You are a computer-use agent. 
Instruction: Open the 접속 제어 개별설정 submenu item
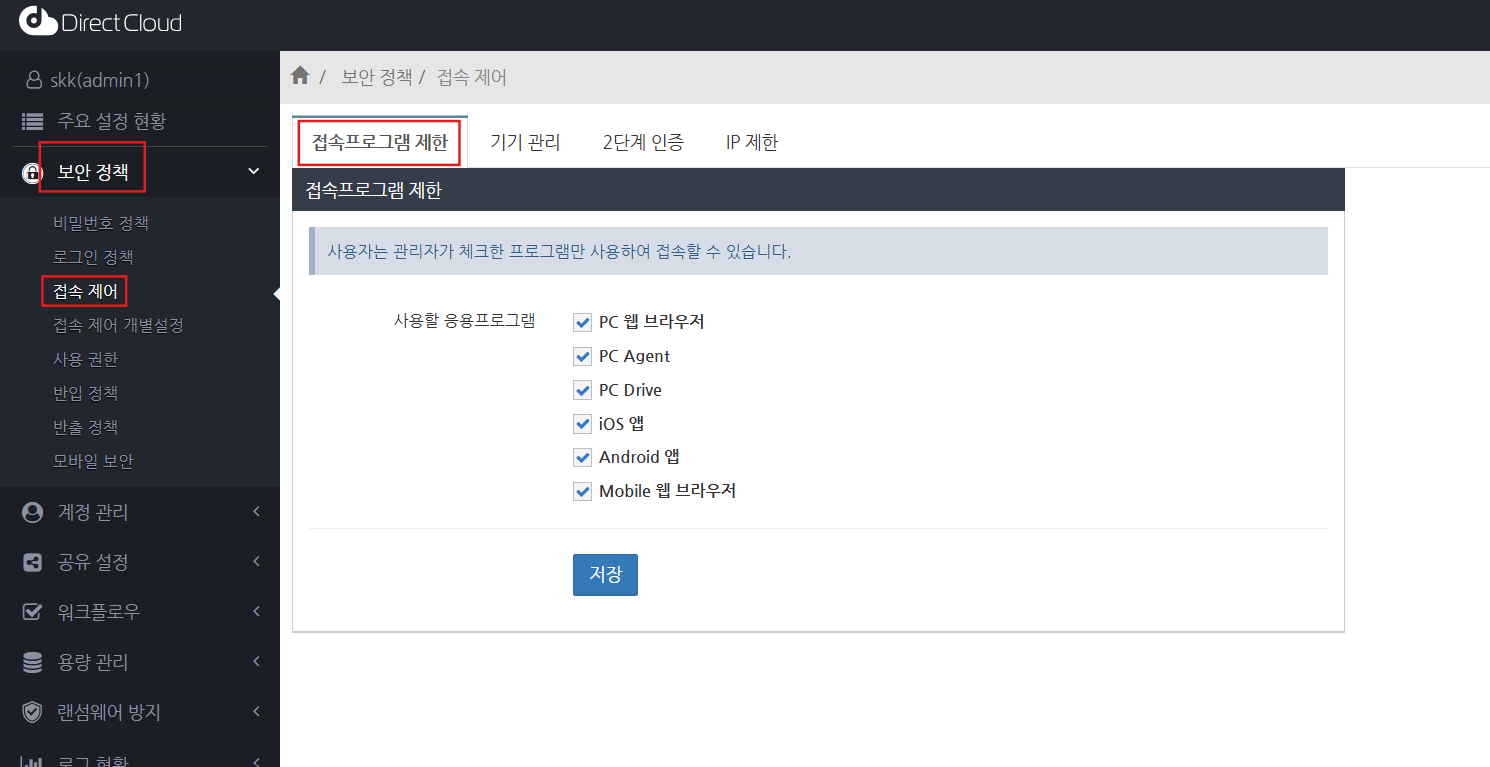coord(118,325)
